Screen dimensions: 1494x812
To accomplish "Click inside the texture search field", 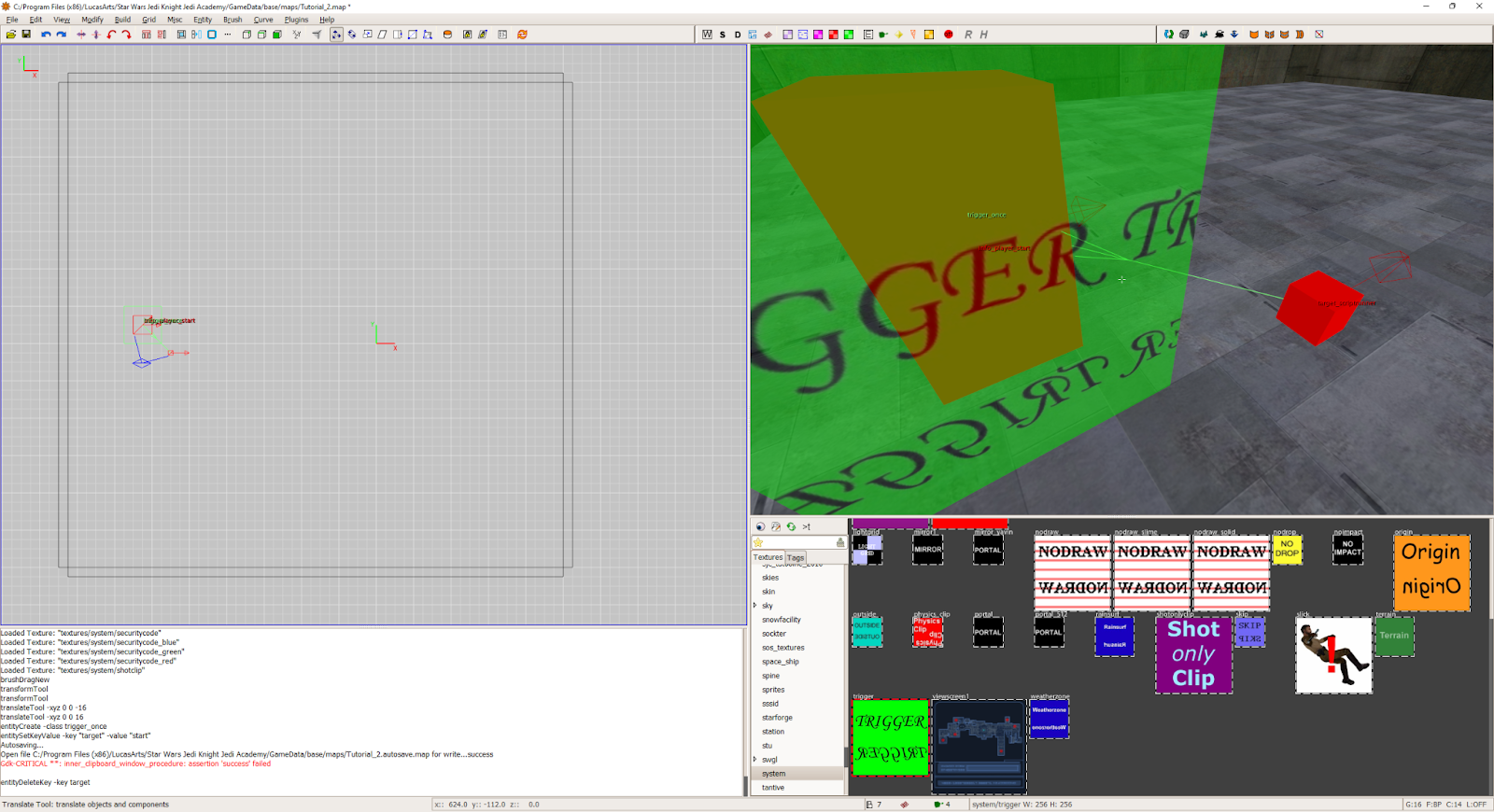I will click(x=801, y=542).
